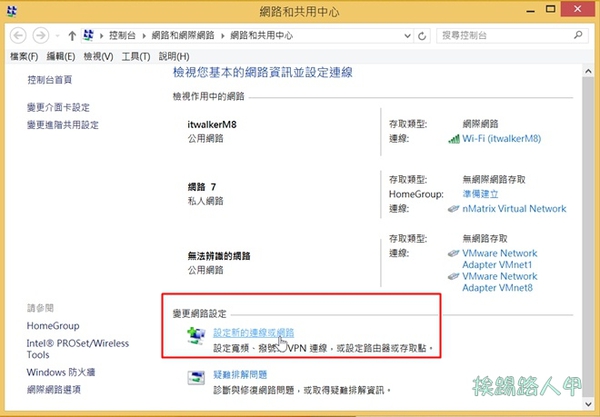Select 網路和網際網路 in the breadcrumb
The height and width of the screenshot is (417, 600).
pos(183,36)
